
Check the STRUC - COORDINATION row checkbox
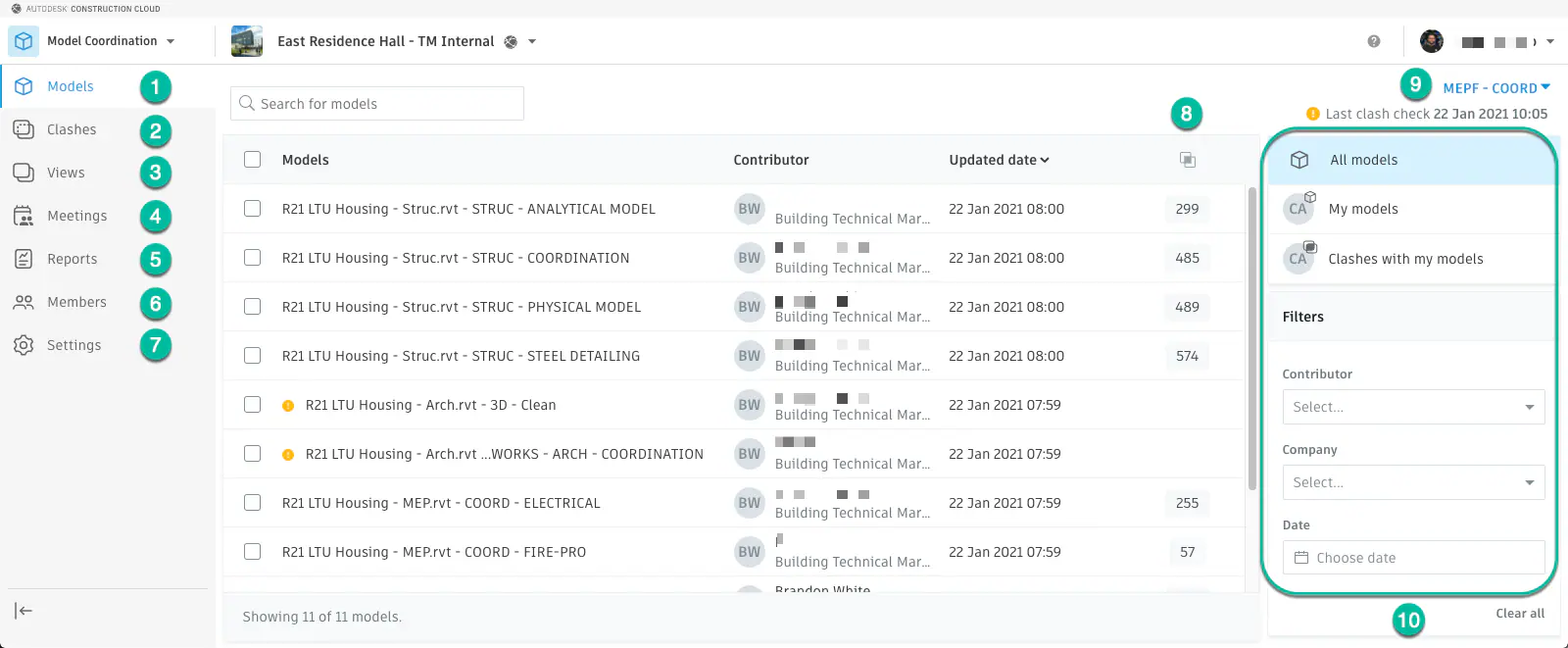253,257
